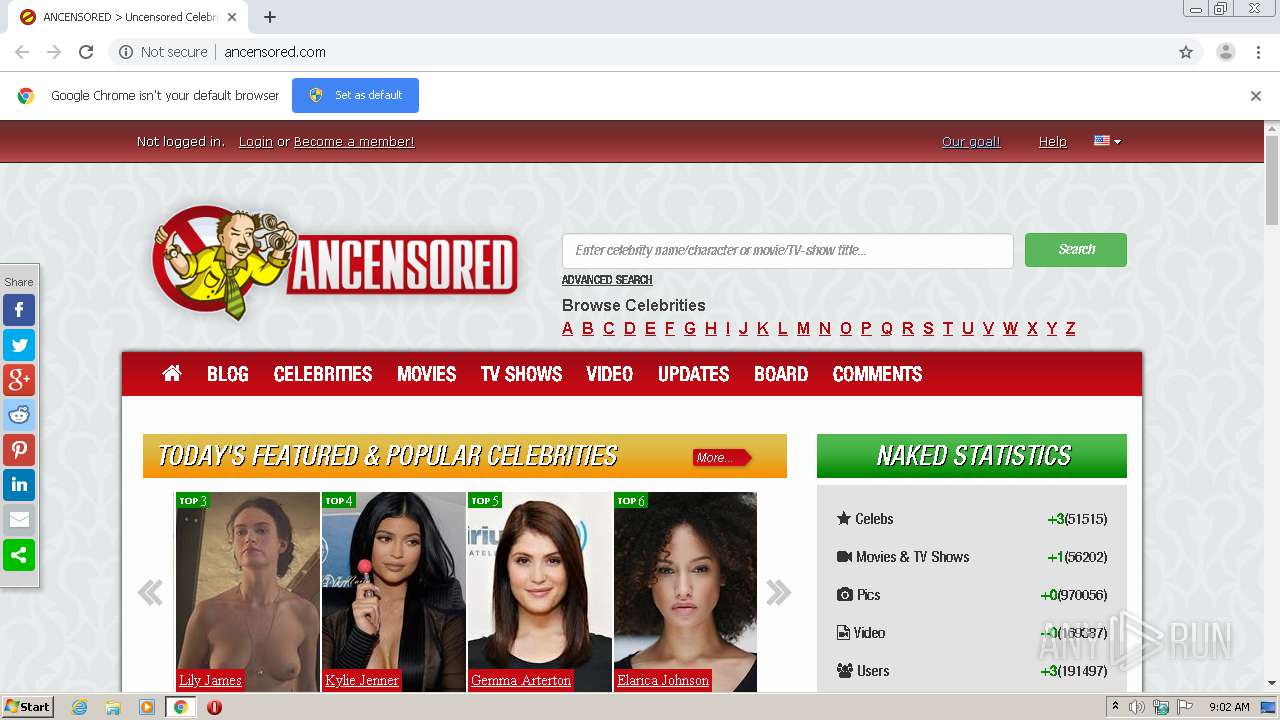Open the Gemma Arterton name link
The width and height of the screenshot is (1280, 720).
pyautogui.click(x=521, y=680)
